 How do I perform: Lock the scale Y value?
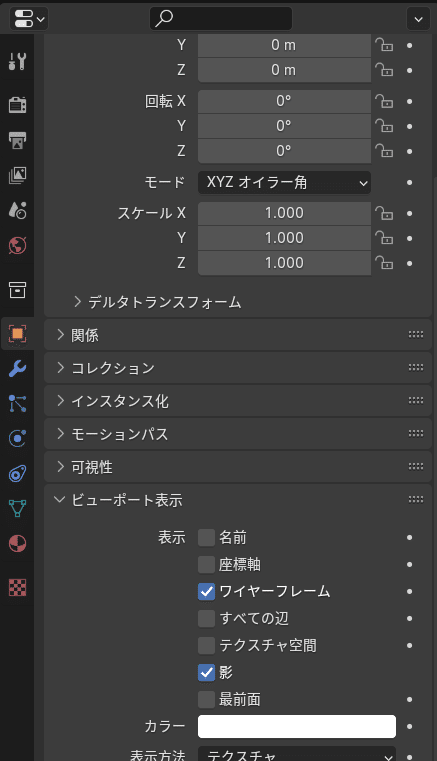pyautogui.click(x=384, y=238)
